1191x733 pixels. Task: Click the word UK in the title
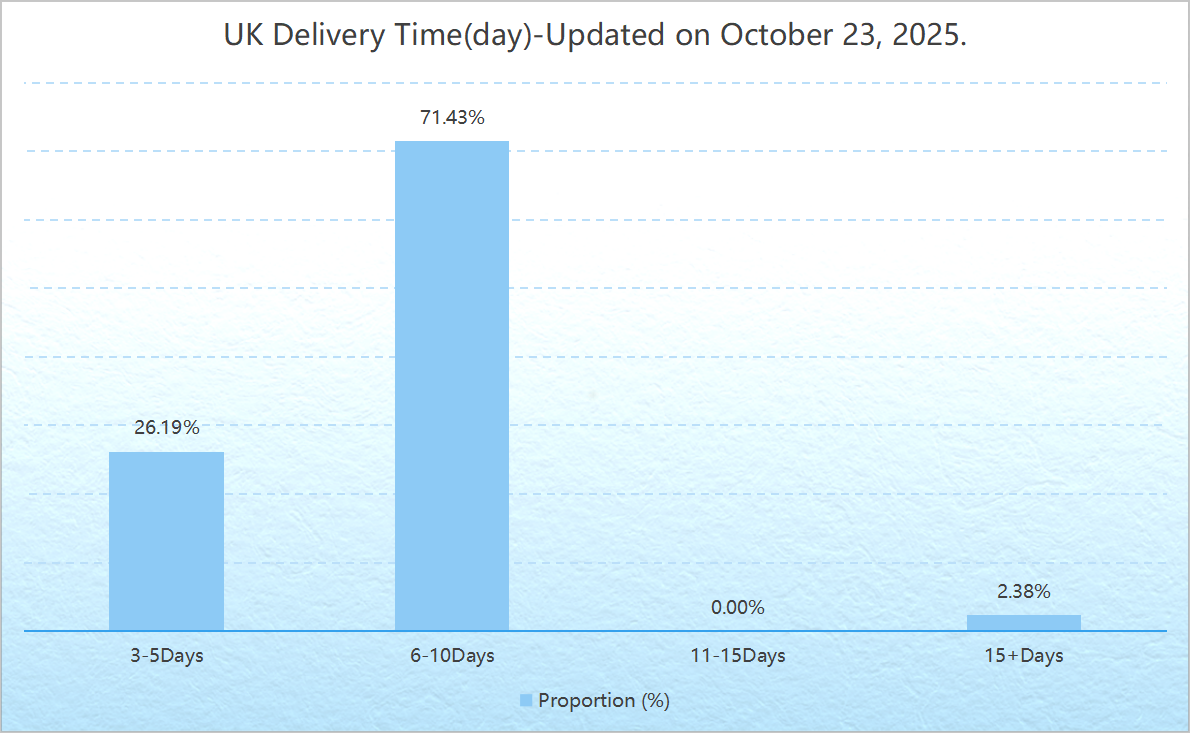point(242,36)
